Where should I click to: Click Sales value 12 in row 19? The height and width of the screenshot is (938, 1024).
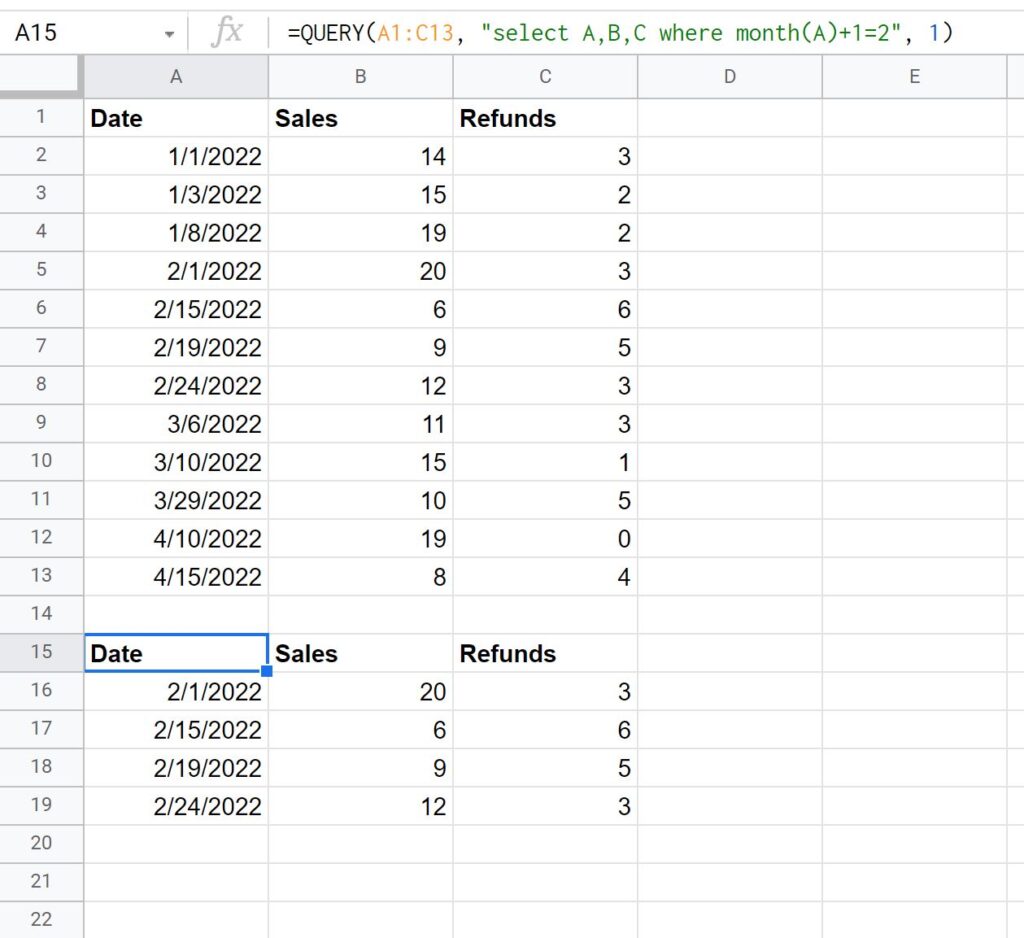tap(360, 806)
